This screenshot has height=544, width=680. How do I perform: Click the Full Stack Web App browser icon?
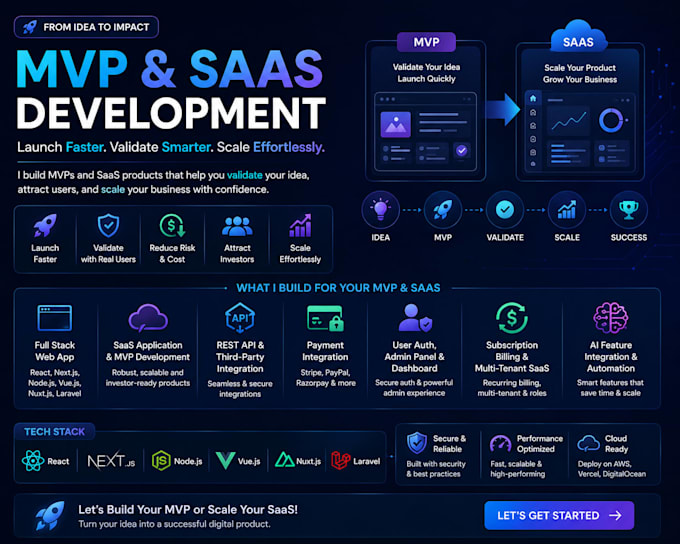(55, 318)
